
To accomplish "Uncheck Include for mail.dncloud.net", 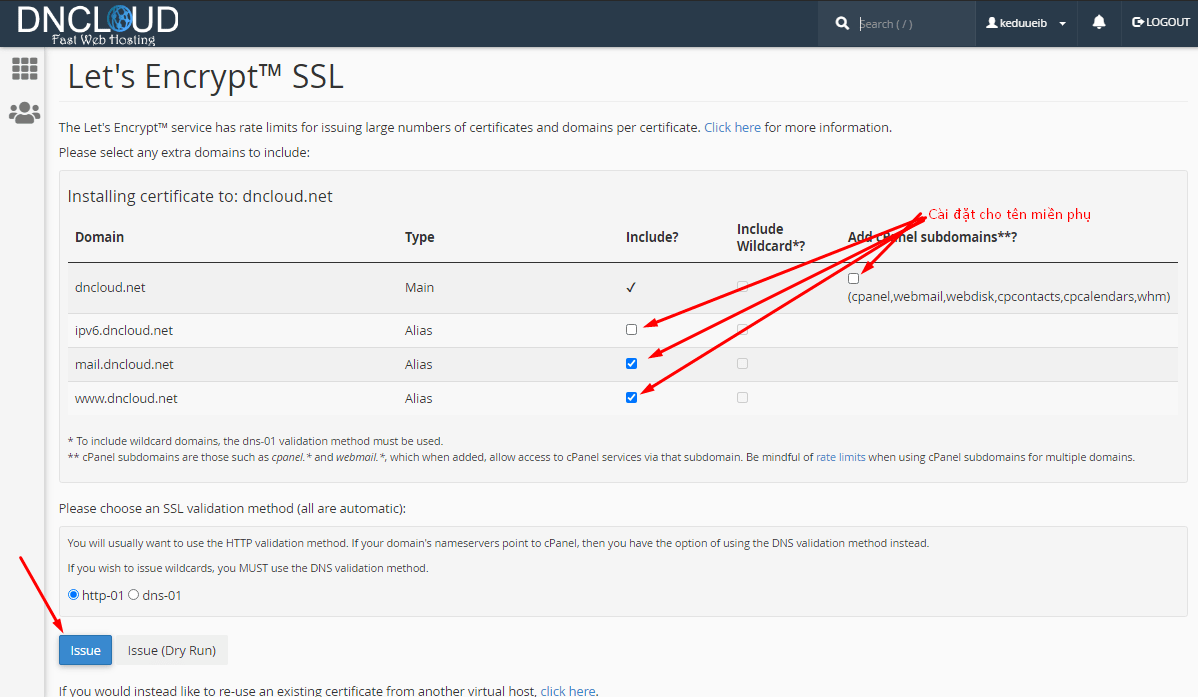I will point(631,364).
